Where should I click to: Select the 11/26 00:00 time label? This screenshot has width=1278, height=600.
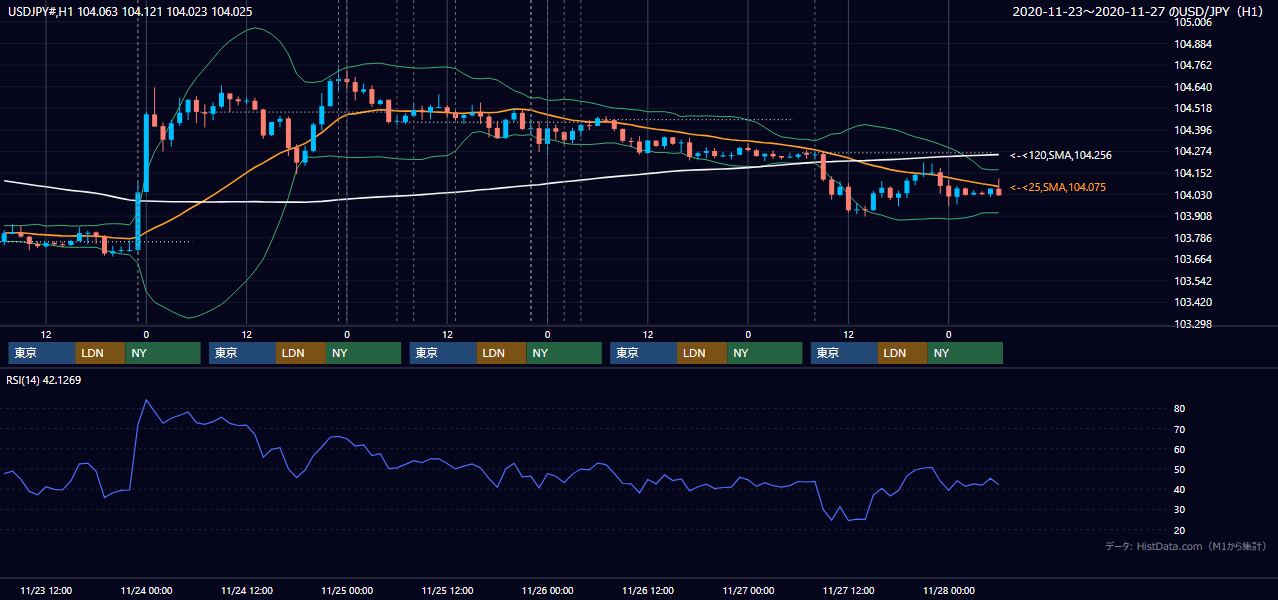(x=547, y=590)
